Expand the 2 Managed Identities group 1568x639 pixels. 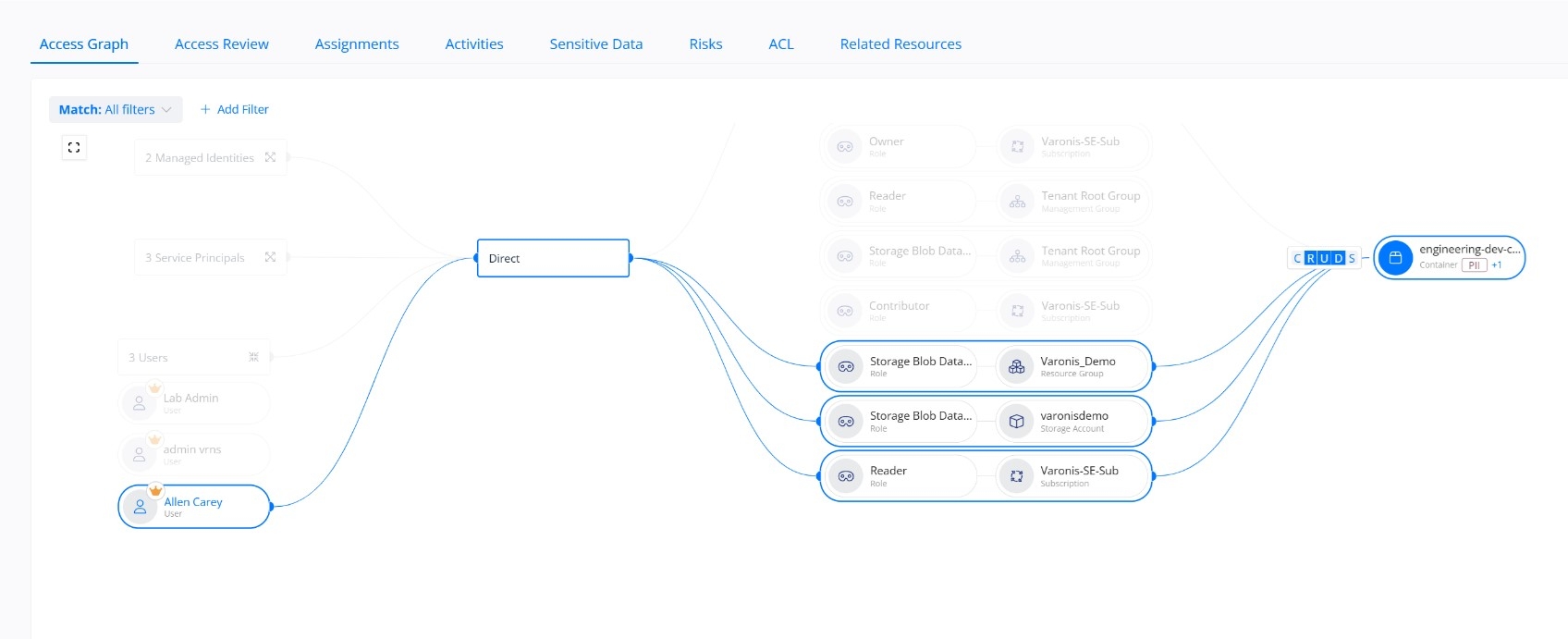click(x=270, y=157)
